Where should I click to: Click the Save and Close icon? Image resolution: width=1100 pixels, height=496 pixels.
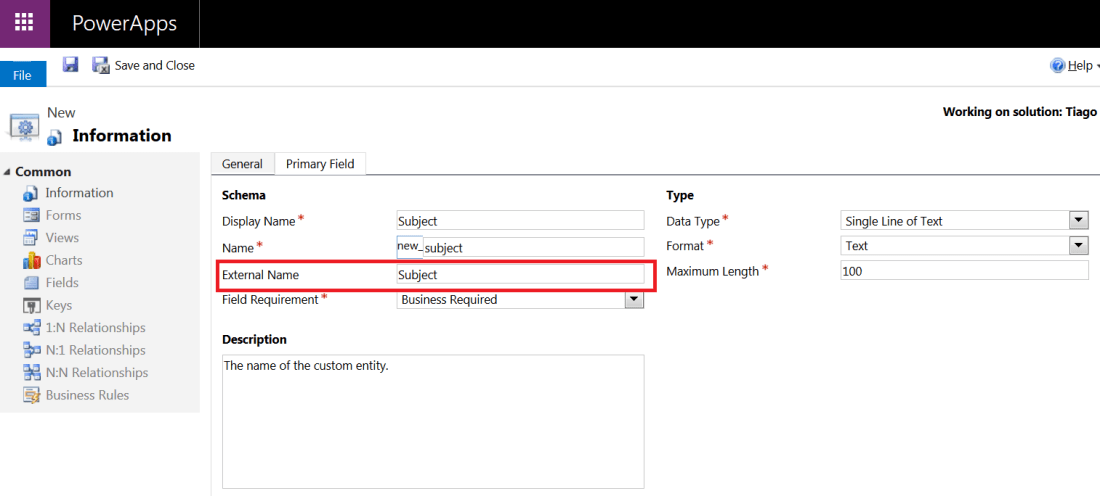(x=101, y=65)
